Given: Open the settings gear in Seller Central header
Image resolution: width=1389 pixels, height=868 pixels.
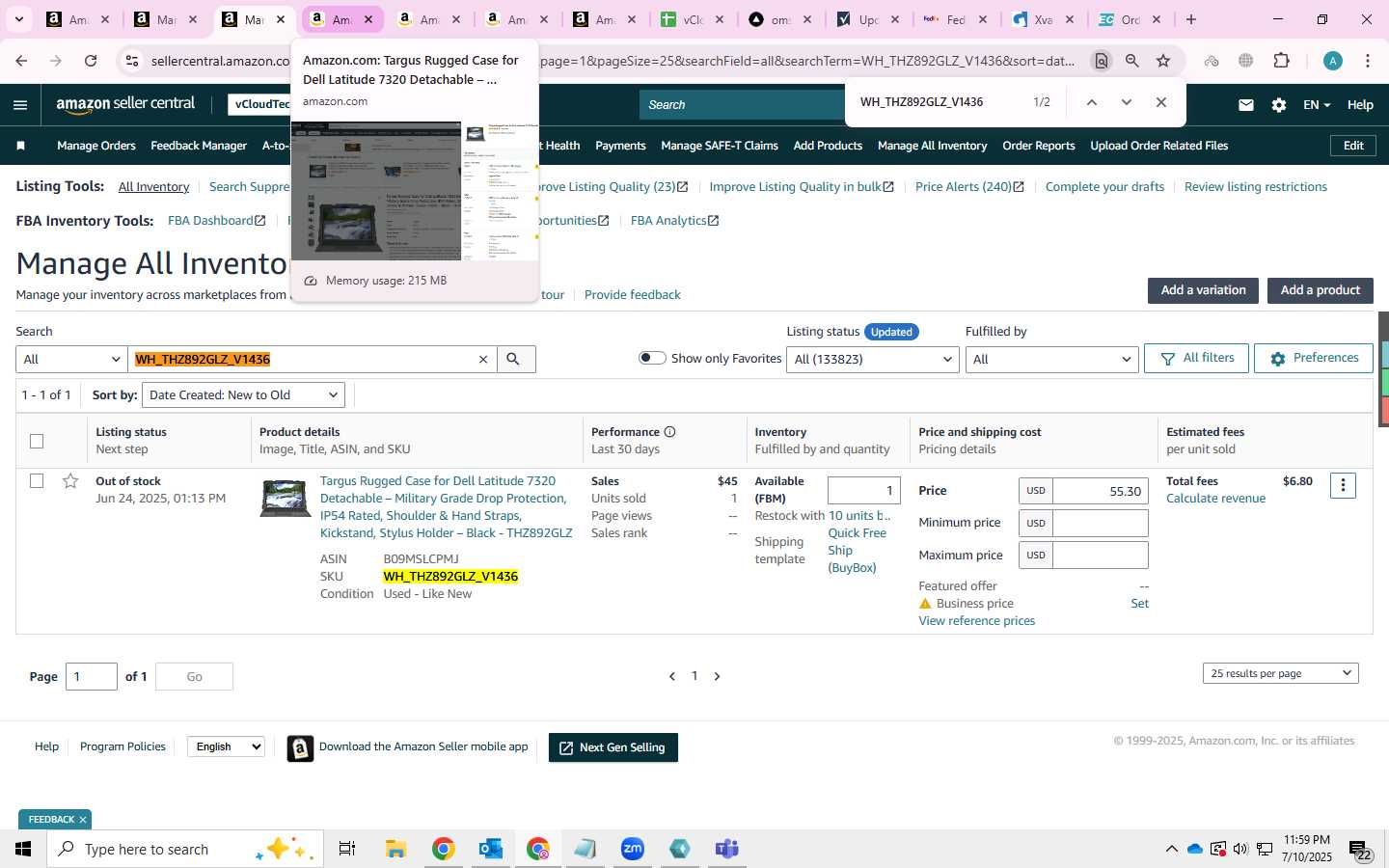Looking at the screenshot, I should (1279, 105).
